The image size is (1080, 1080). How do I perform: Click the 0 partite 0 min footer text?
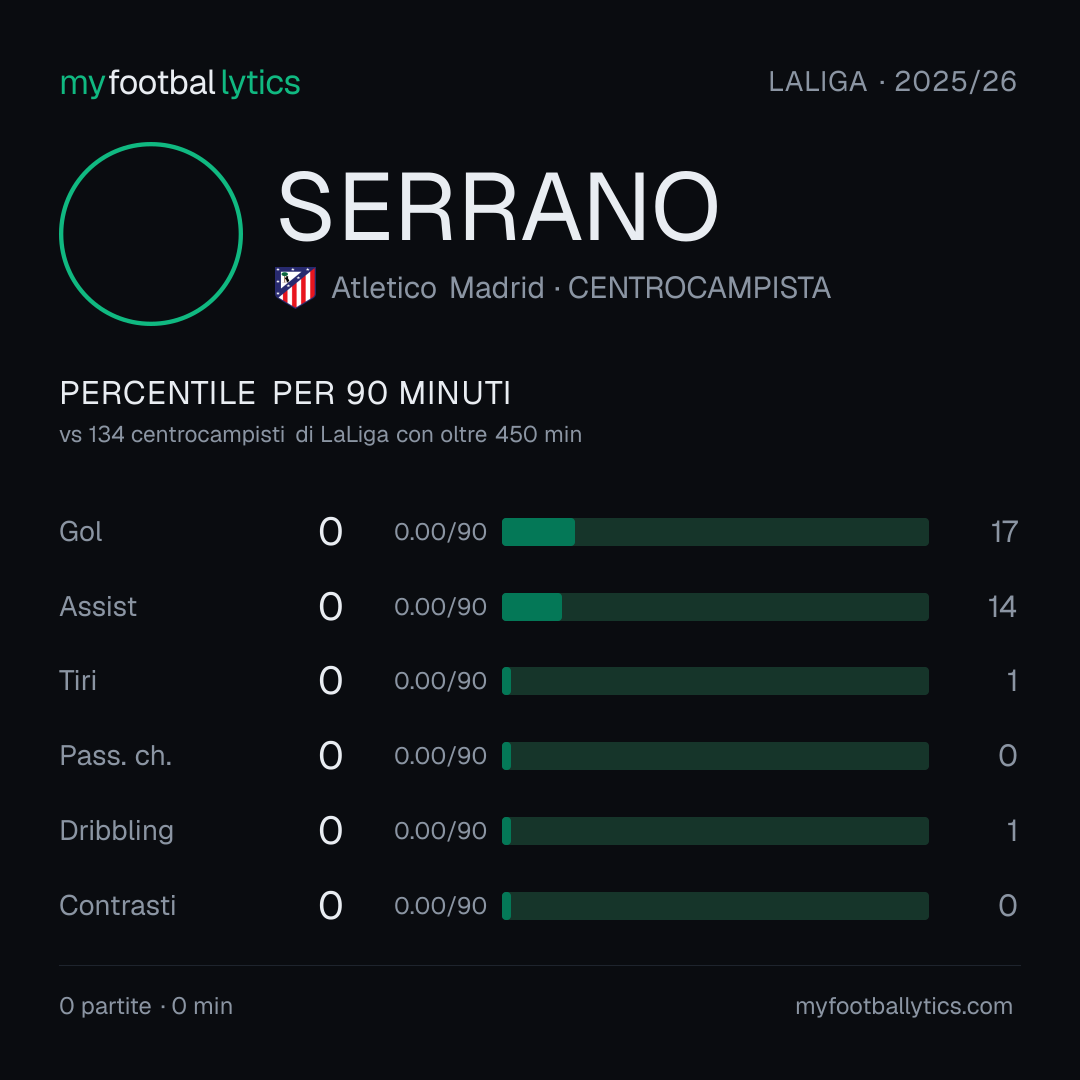pos(146,1006)
